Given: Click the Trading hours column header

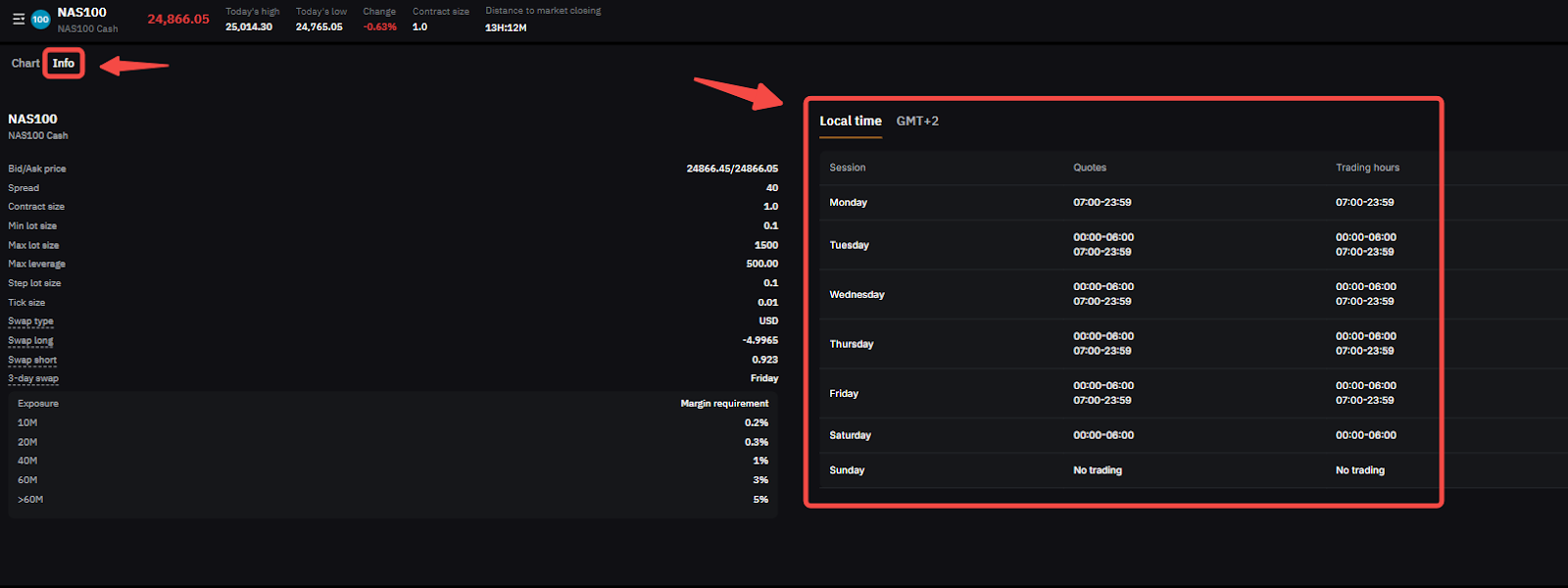Looking at the screenshot, I should click(x=1367, y=168).
